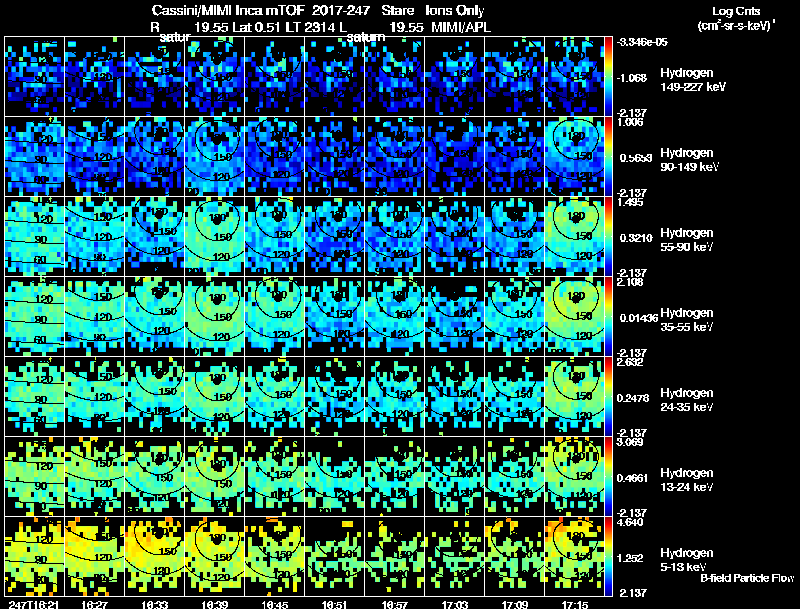This screenshot has height=609, width=800.
Task: Select the 16:57 image in 55-90 keV row
Action: coord(394,236)
